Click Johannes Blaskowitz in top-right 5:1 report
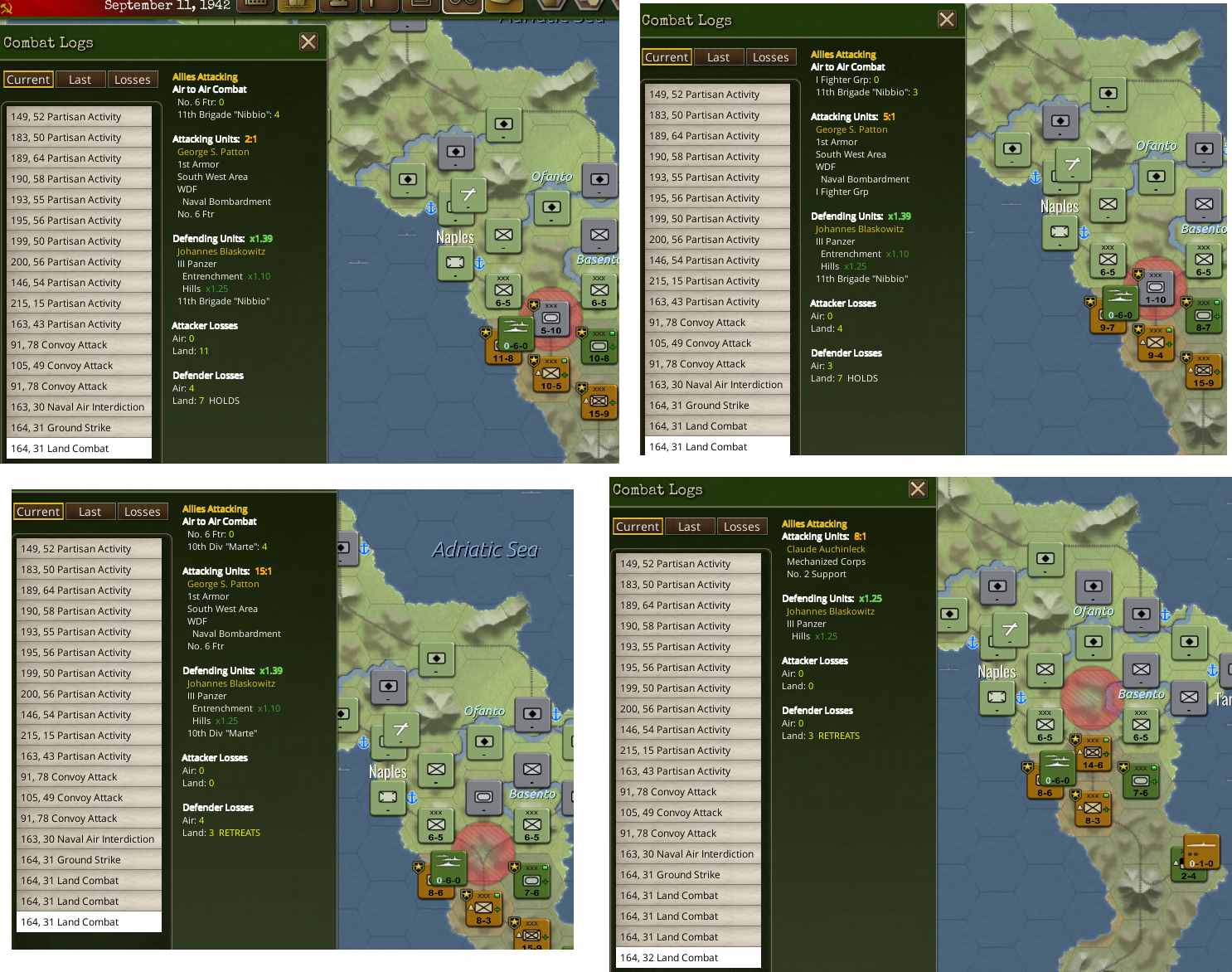Image resolution: width=1232 pixels, height=972 pixels. pyautogui.click(x=860, y=229)
